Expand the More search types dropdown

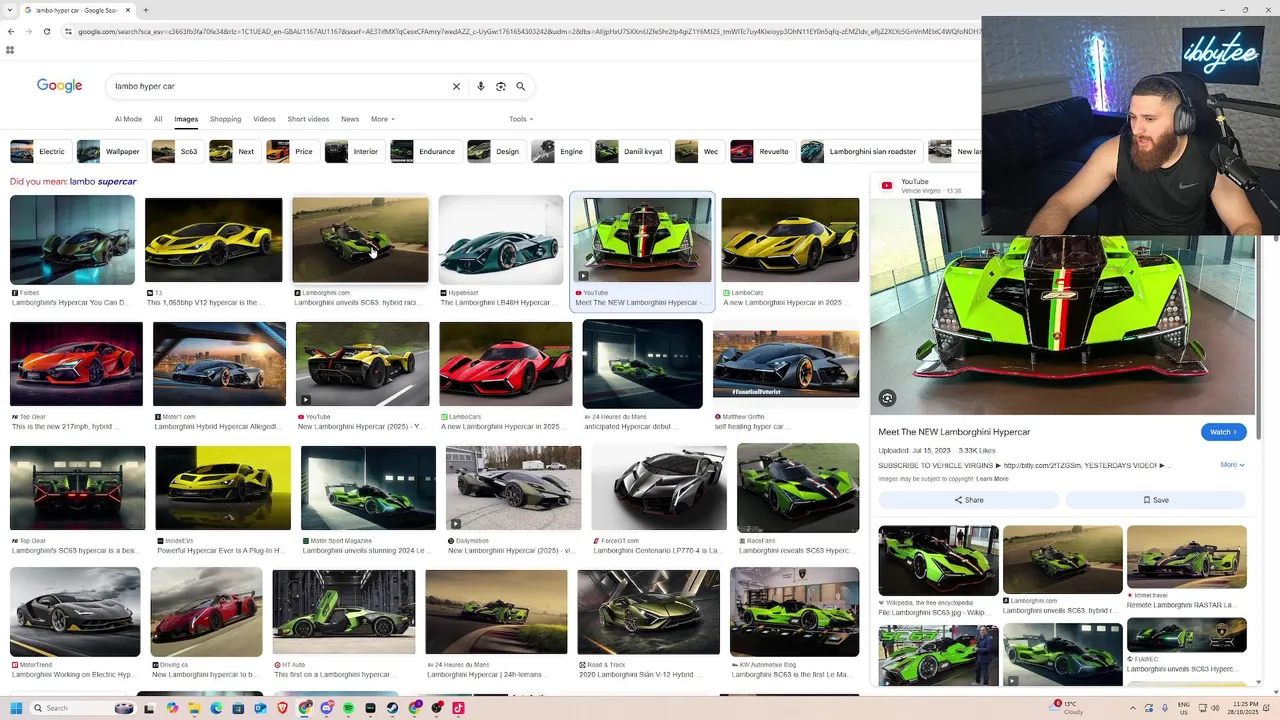tap(383, 119)
